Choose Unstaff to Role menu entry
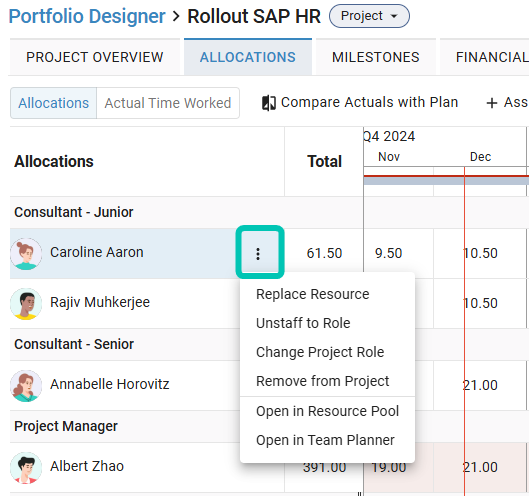 click(x=327, y=323)
